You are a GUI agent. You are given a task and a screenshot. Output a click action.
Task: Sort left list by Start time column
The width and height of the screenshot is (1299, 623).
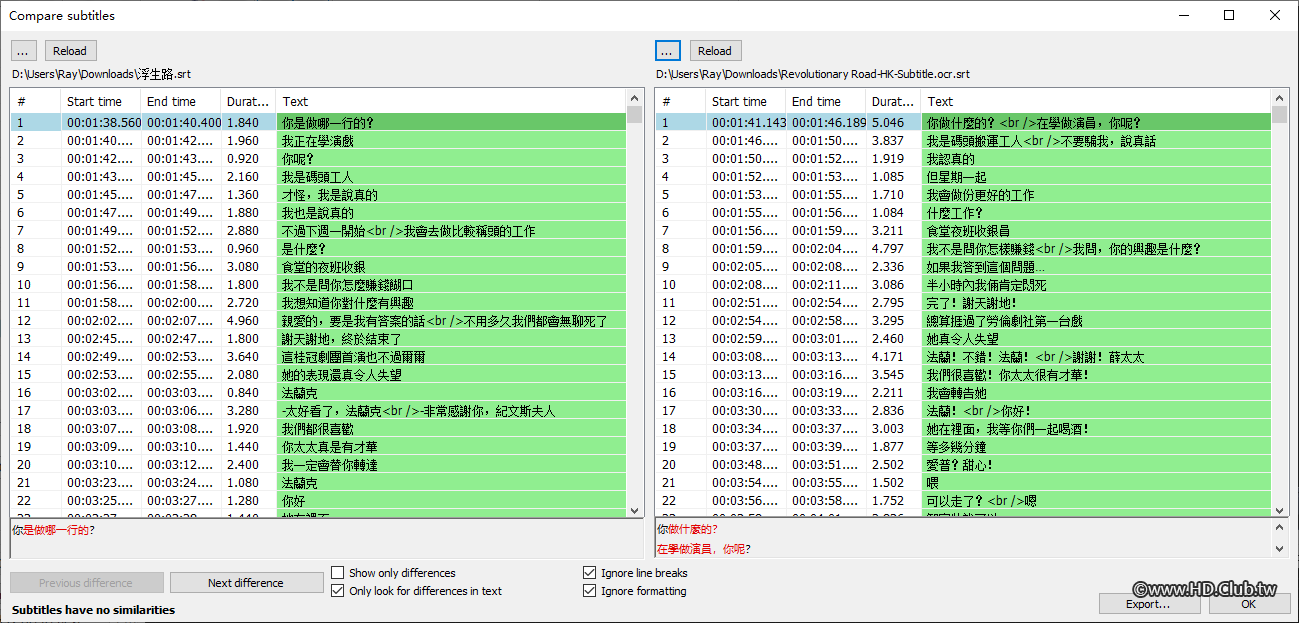point(100,101)
